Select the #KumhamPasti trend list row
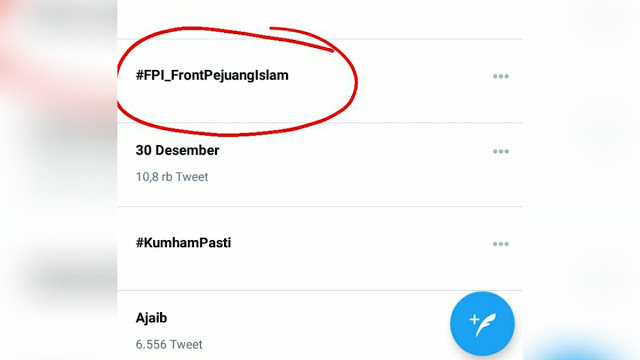Image resolution: width=640 pixels, height=360 pixels. click(320, 249)
